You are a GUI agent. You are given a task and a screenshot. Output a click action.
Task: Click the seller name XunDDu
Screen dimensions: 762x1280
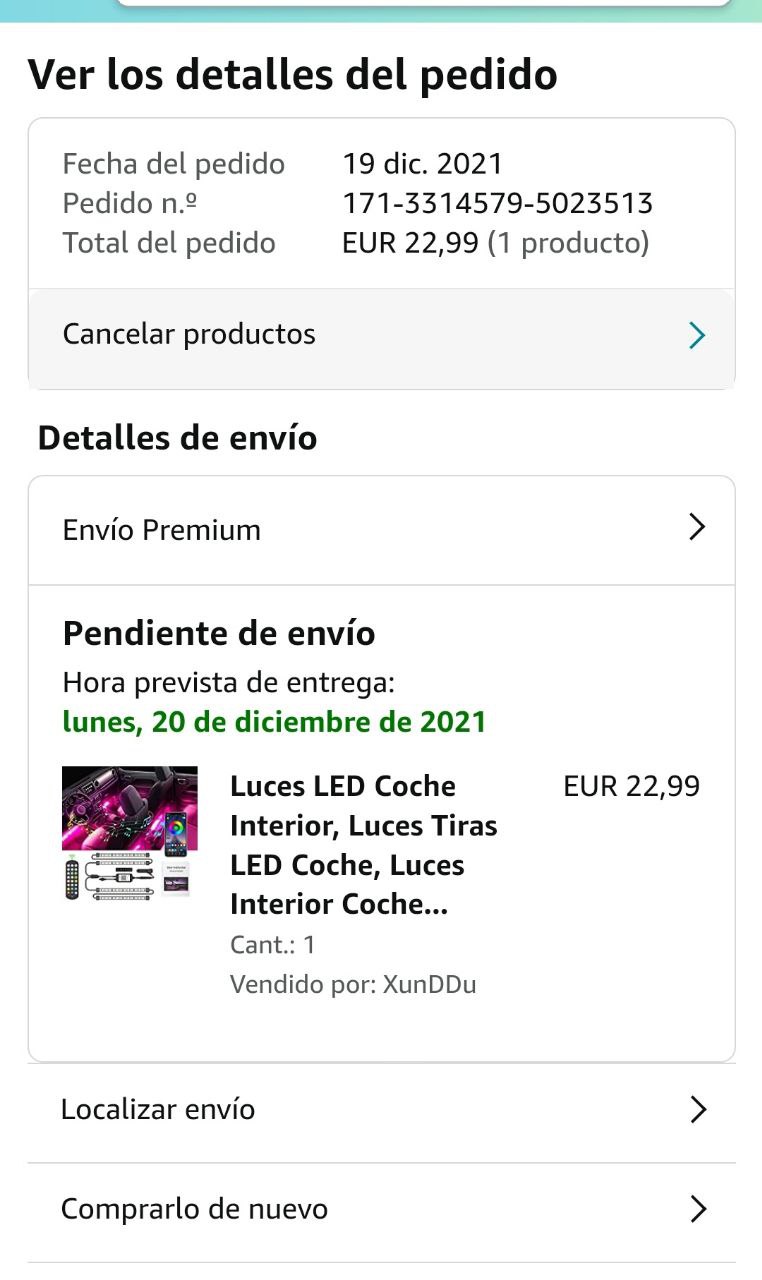(429, 985)
